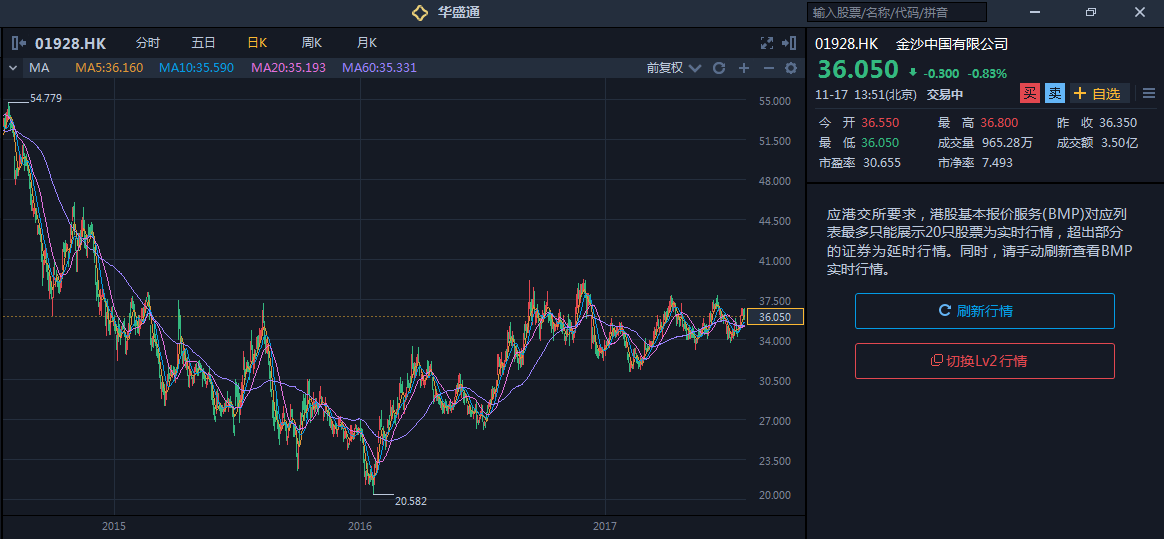Zoom out chart with minus icon
Screen dimensions: 1164x539
(768, 68)
